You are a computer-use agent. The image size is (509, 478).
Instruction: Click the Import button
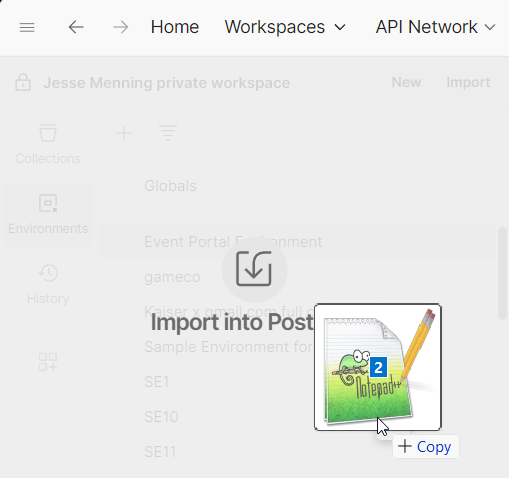tap(468, 82)
